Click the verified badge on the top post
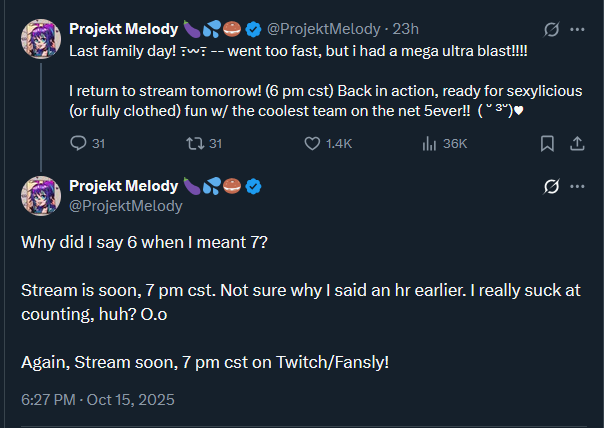This screenshot has height=428, width=604. point(254,29)
